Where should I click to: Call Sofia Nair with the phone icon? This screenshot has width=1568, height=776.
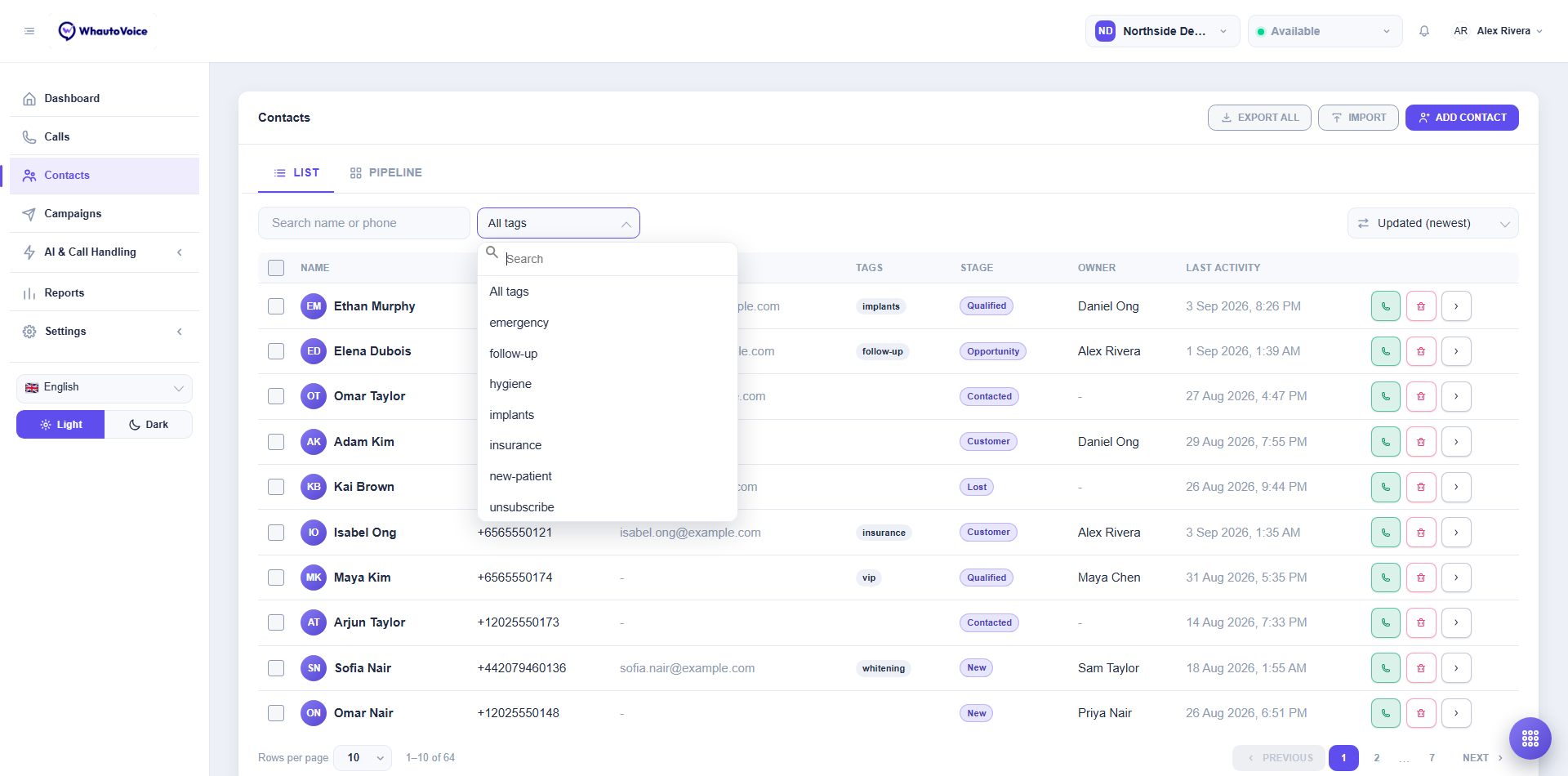pyautogui.click(x=1386, y=668)
